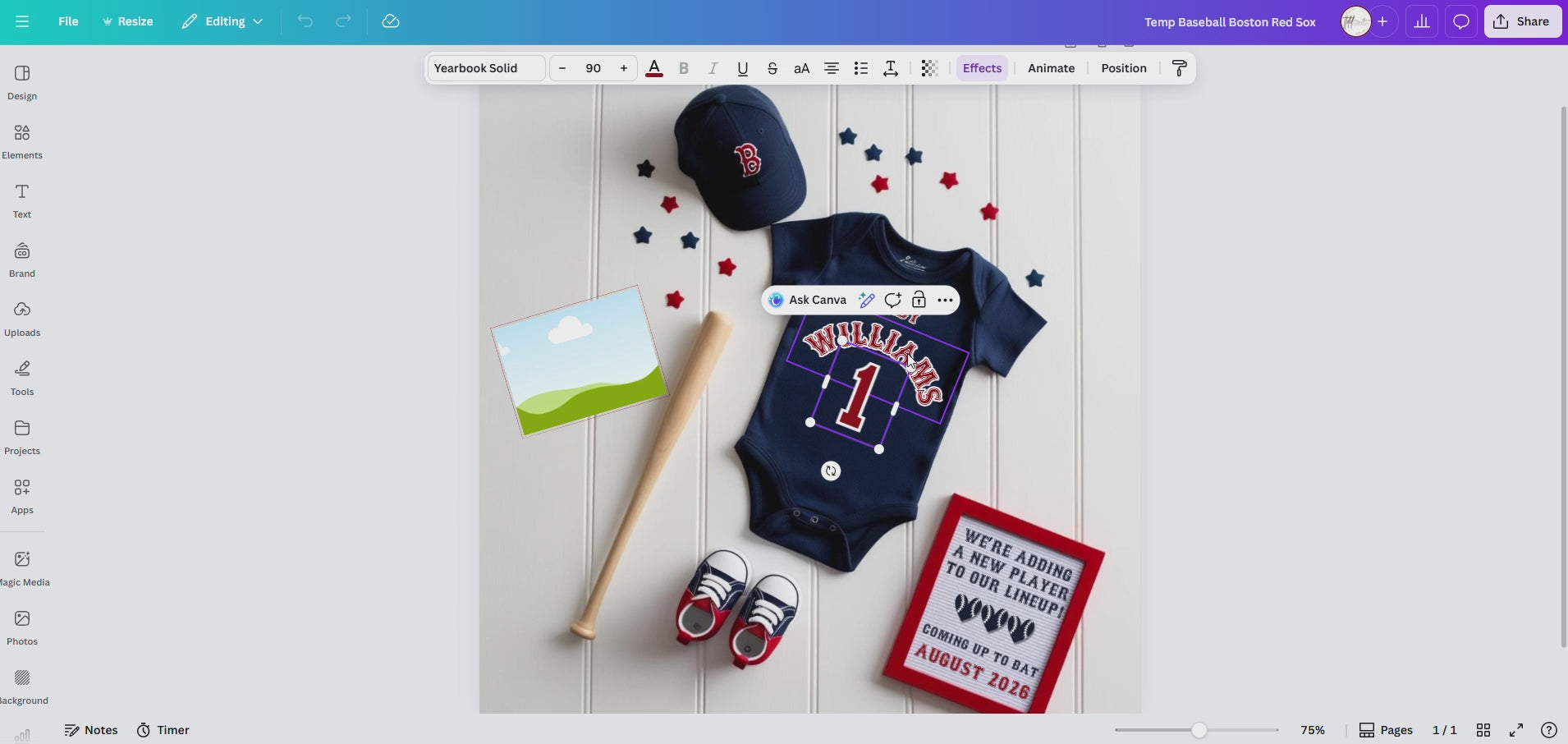Open the Effects panel

(x=981, y=68)
